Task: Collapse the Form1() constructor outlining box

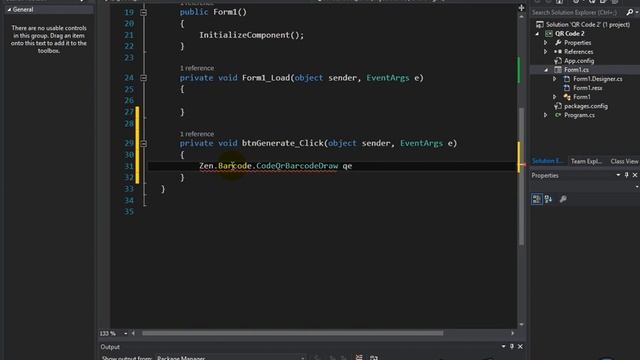Action: click(143, 12)
